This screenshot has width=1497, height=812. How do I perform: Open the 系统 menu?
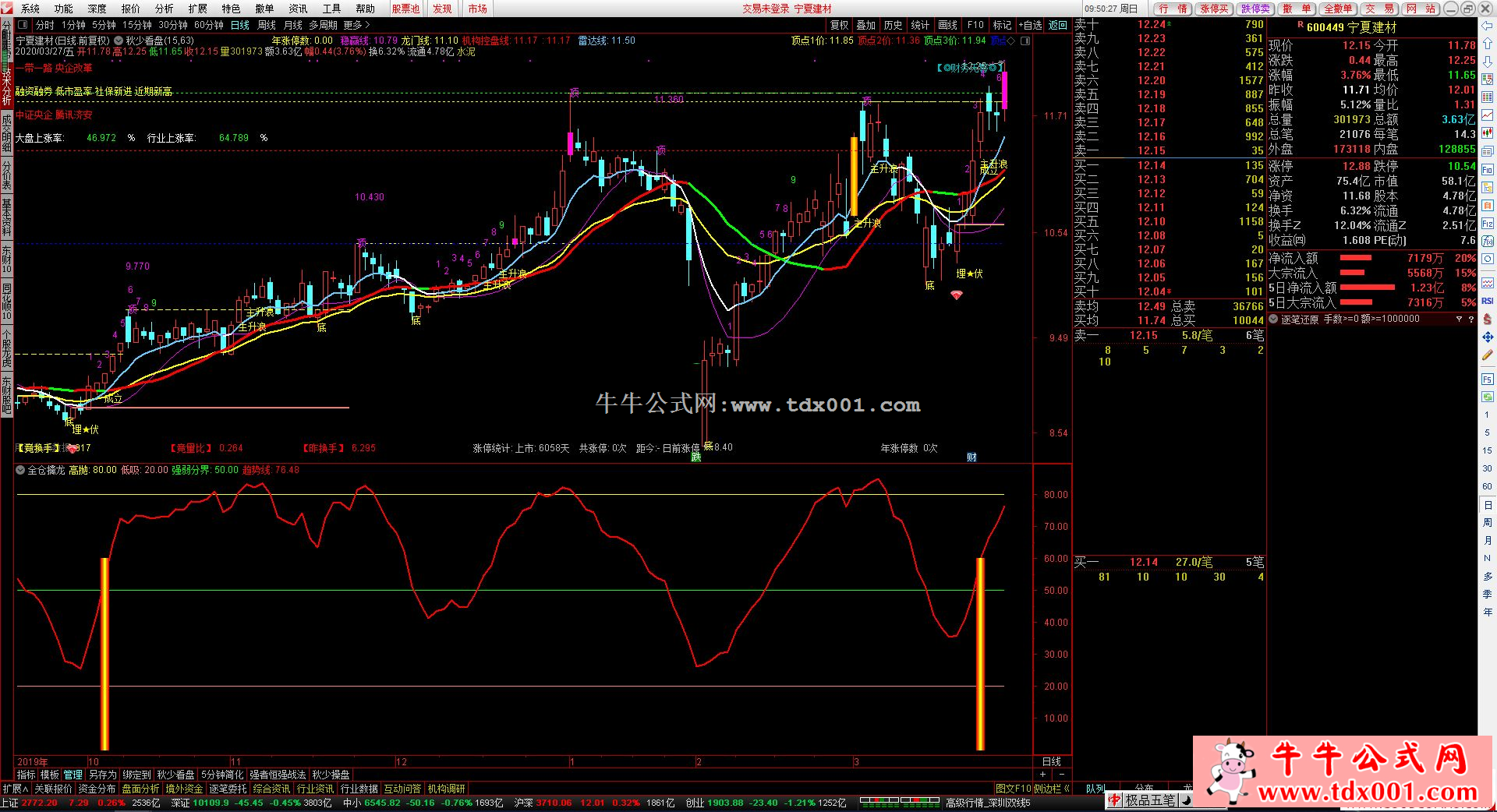pyautogui.click(x=30, y=9)
